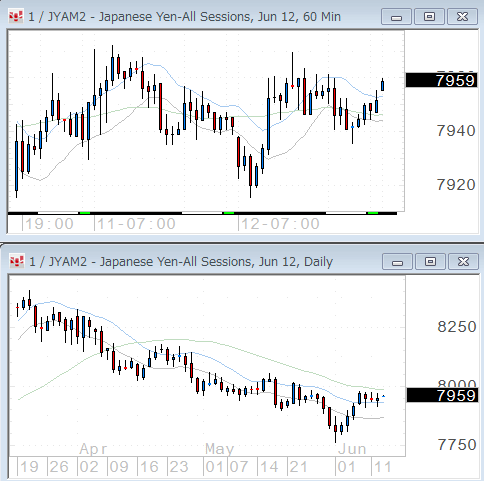Click the 14 date label on Daily axis
Screen dimensions: 484x481
pos(269,467)
